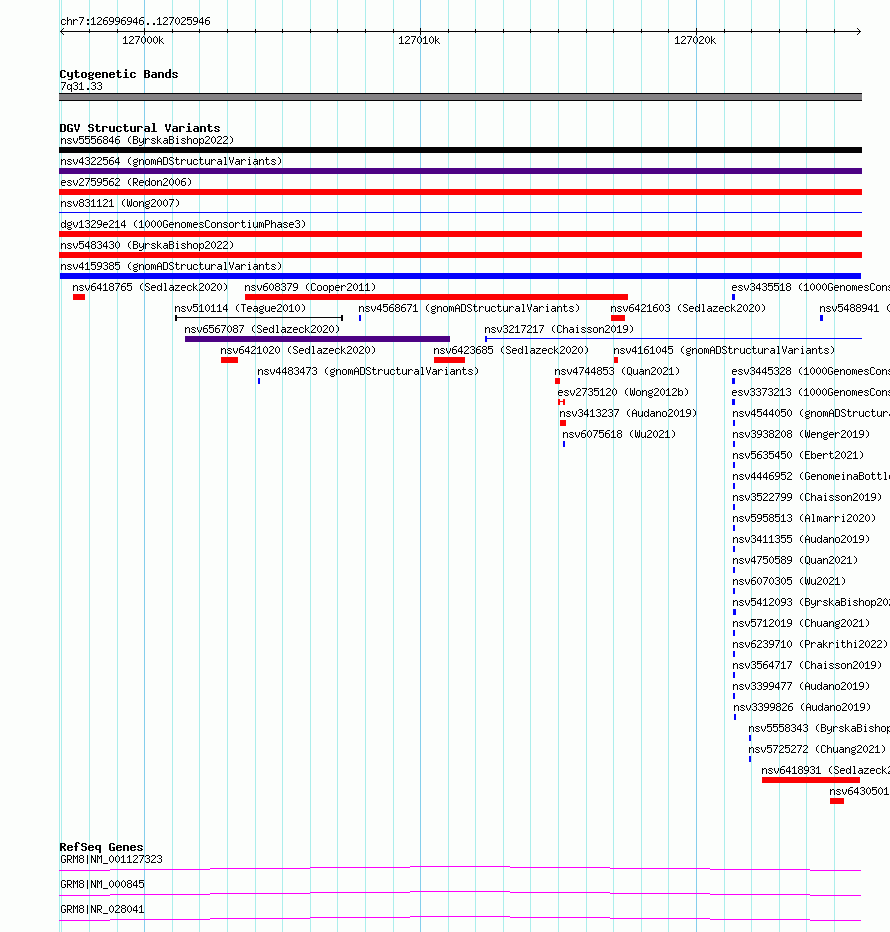Select the black nsv5556846 variant bar
The height and width of the screenshot is (932, 890).
coord(460,150)
